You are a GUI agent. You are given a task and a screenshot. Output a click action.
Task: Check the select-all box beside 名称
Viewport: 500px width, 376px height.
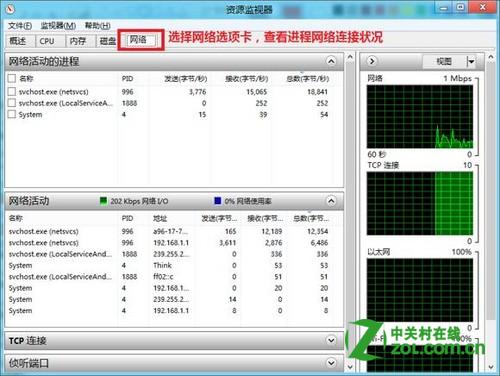(12, 78)
